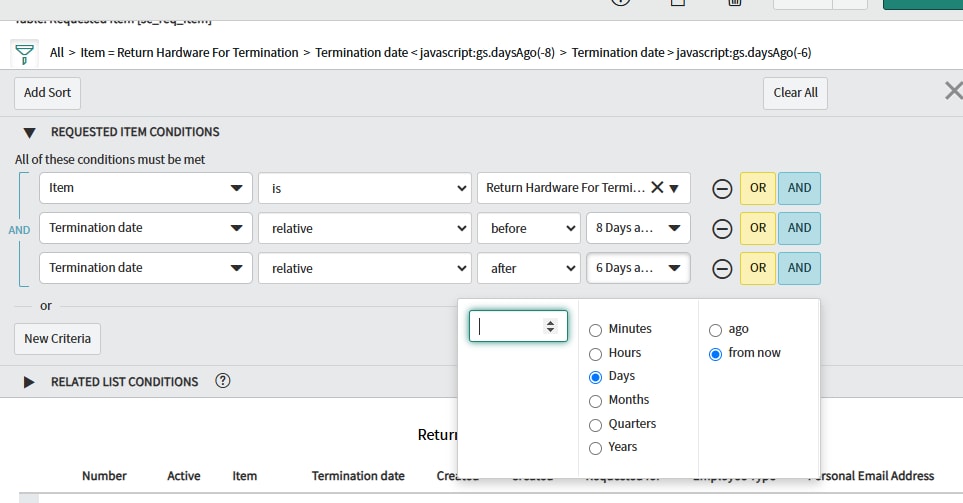The height and width of the screenshot is (503, 963).
Task: Expand the Related List Conditions section
Action: pos(29,382)
